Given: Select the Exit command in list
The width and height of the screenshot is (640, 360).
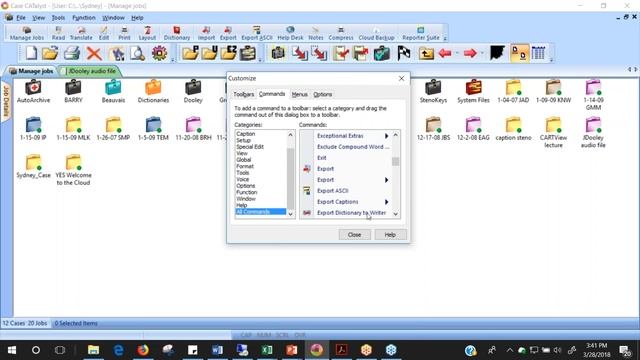Looking at the screenshot, I should tap(322, 158).
